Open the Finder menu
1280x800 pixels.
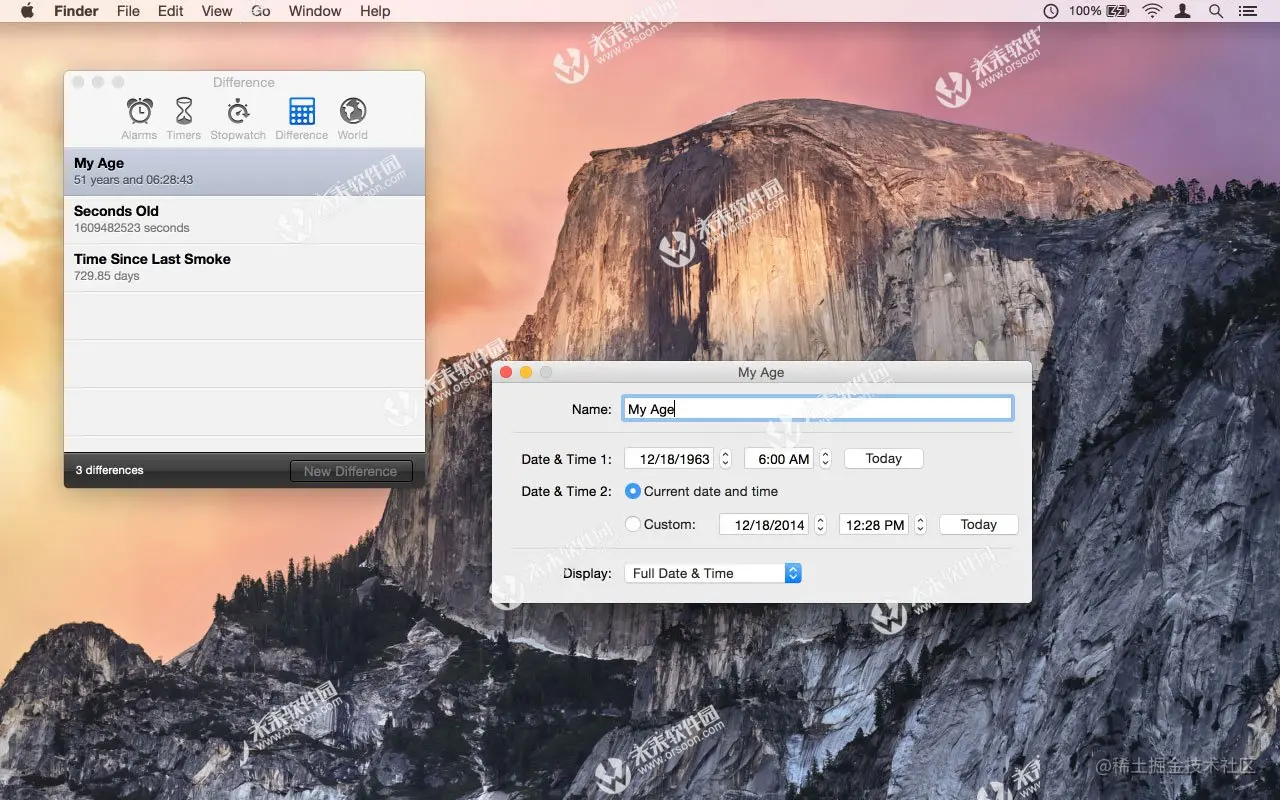(x=76, y=11)
